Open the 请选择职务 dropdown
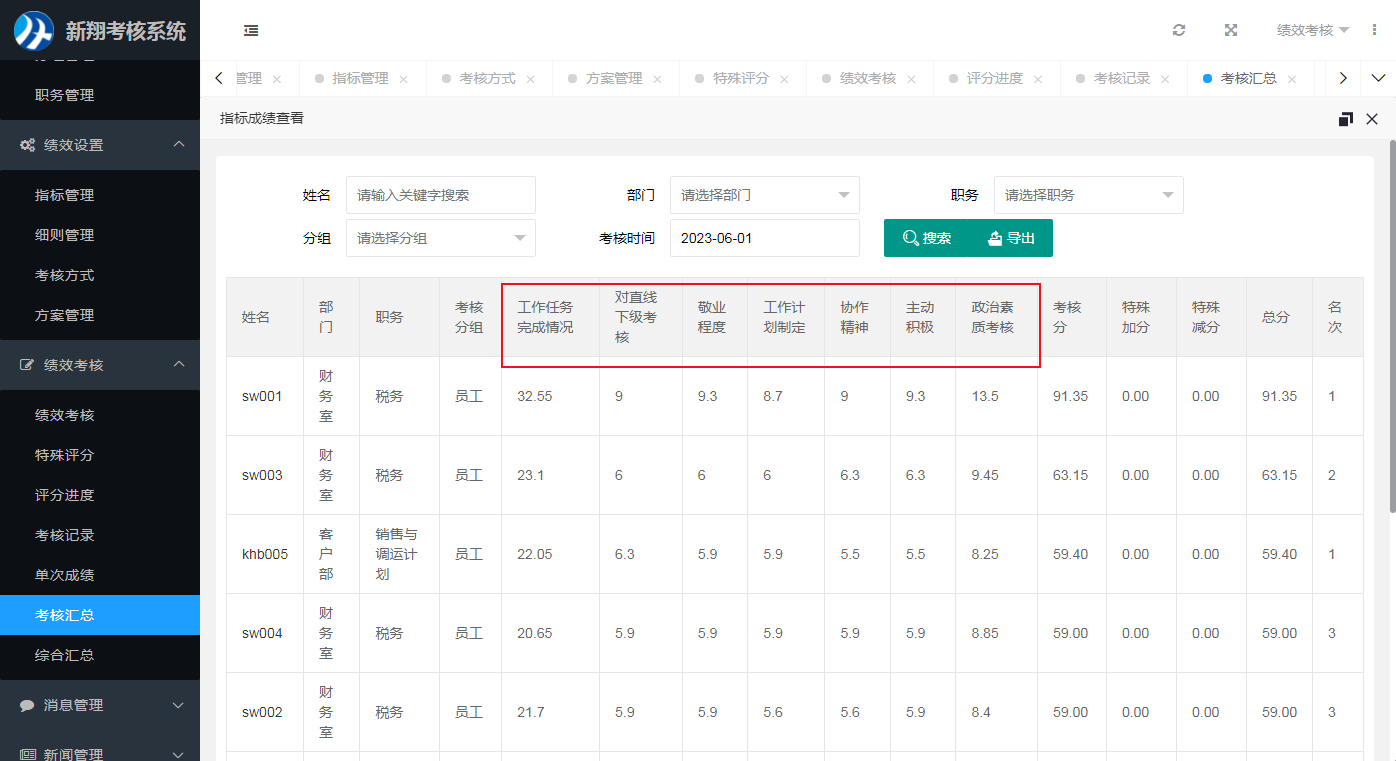The height and width of the screenshot is (761, 1396). pos(1088,195)
